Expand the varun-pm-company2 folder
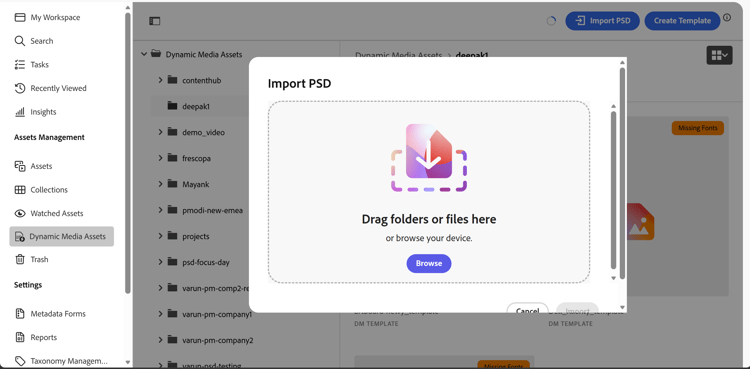The height and width of the screenshot is (369, 750). tap(161, 340)
